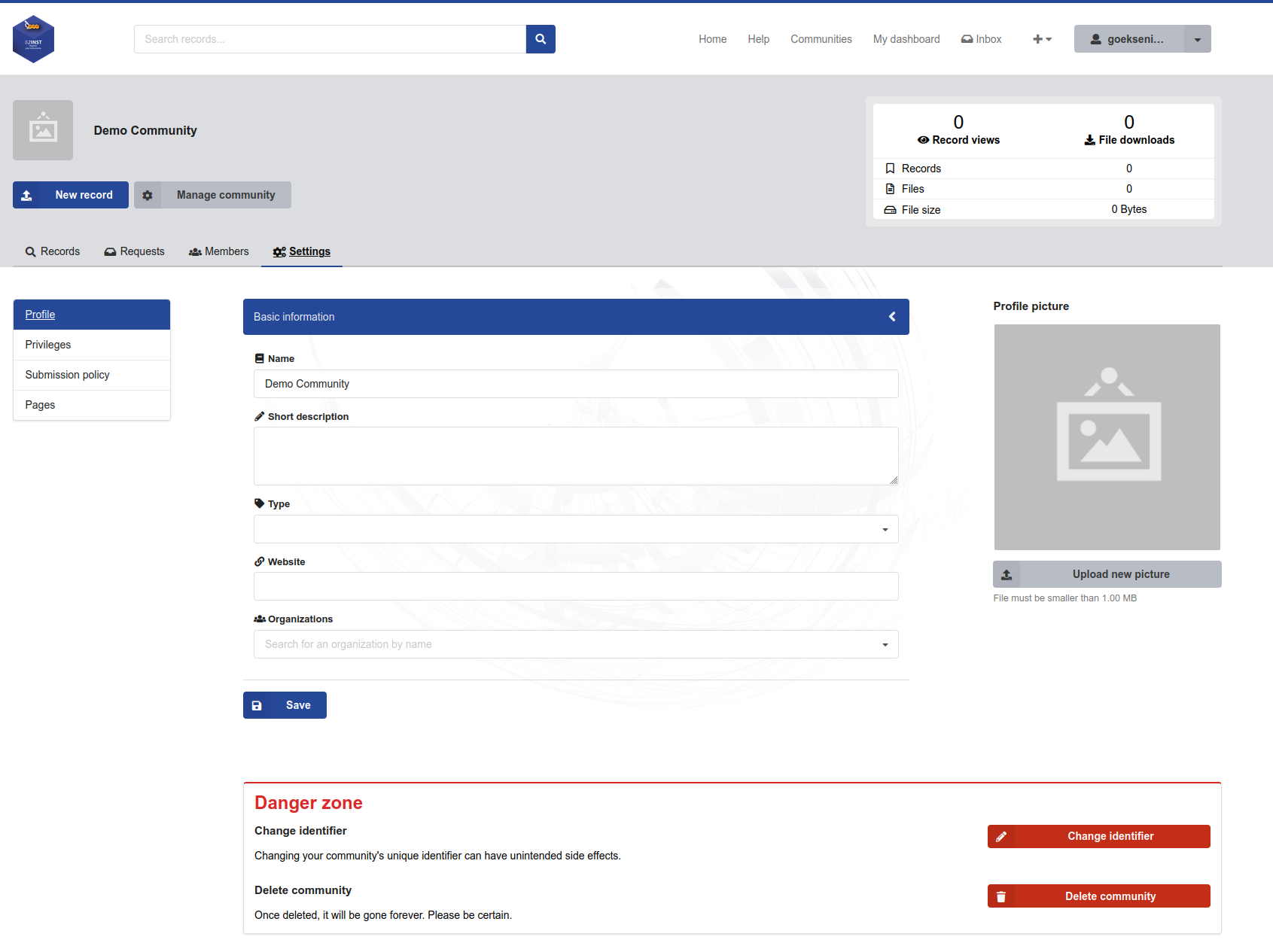This screenshot has height=952, width=1273.
Task: Click the Manage community button
Action: [212, 195]
